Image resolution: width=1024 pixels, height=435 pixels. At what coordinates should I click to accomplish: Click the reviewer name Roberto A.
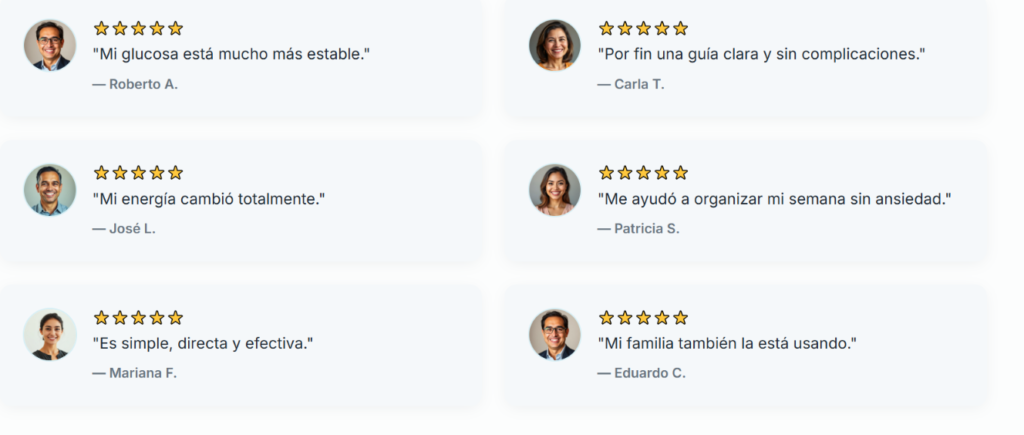(x=135, y=84)
